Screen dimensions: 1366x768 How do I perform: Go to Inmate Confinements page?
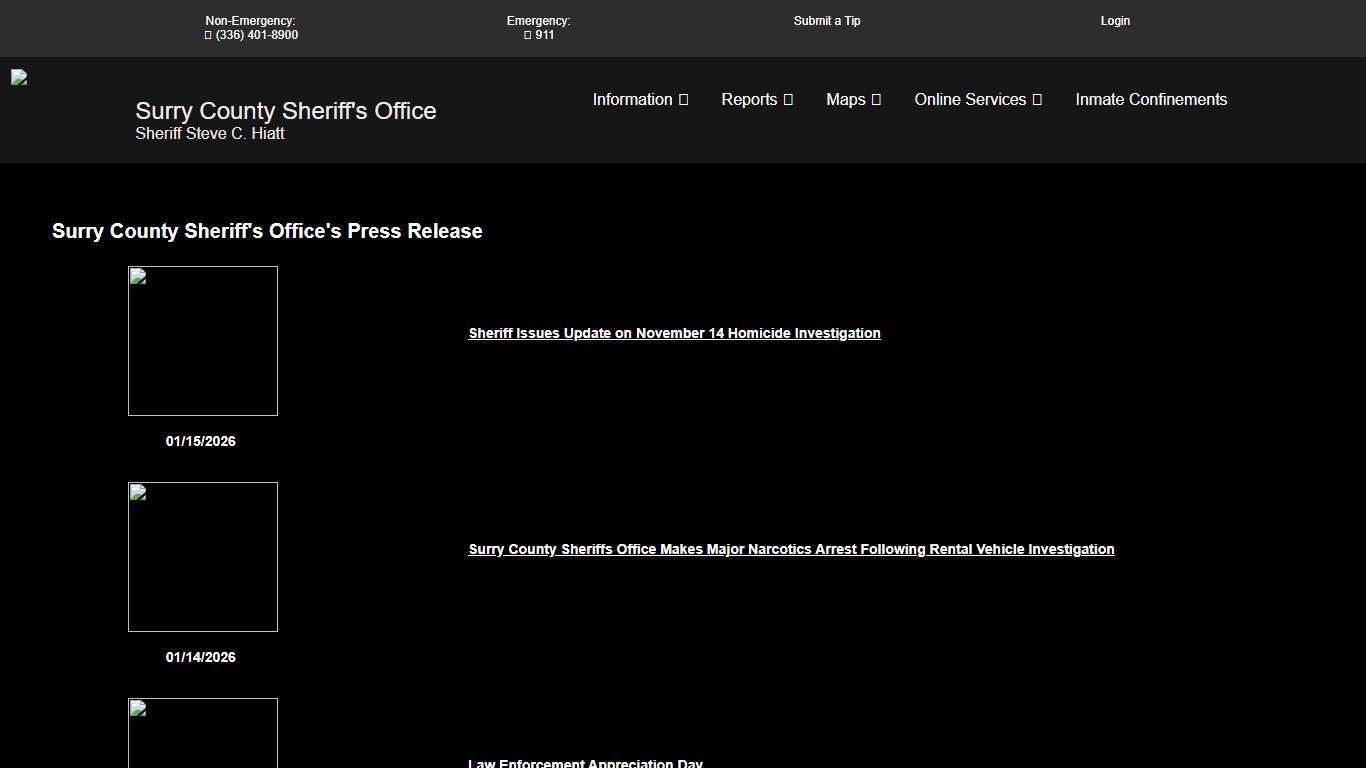point(1151,100)
